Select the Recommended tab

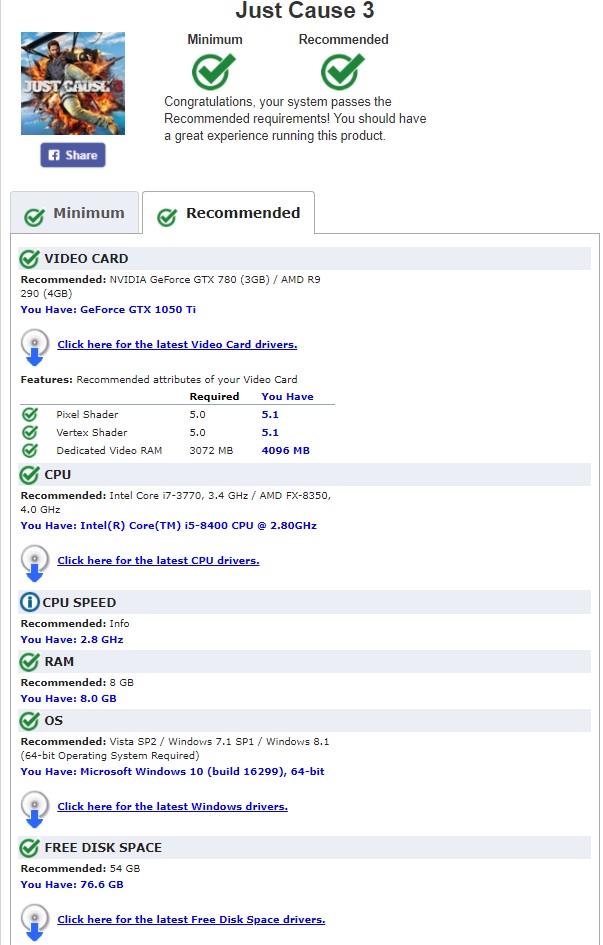coord(229,213)
